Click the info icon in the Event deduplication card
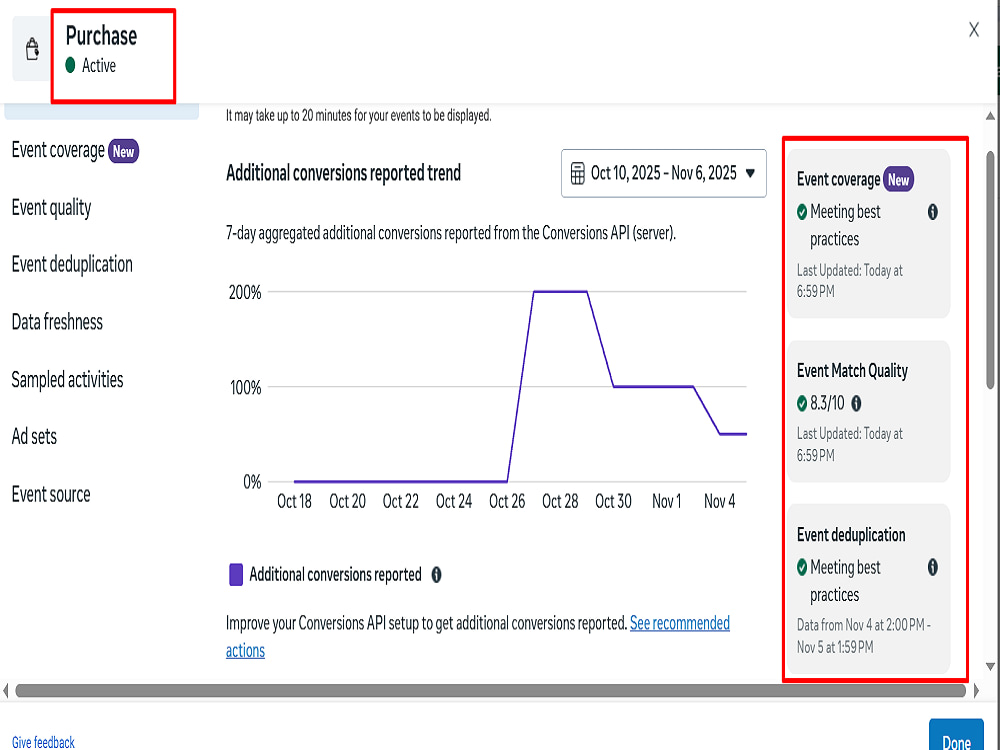This screenshot has width=1000, height=750. (932, 567)
